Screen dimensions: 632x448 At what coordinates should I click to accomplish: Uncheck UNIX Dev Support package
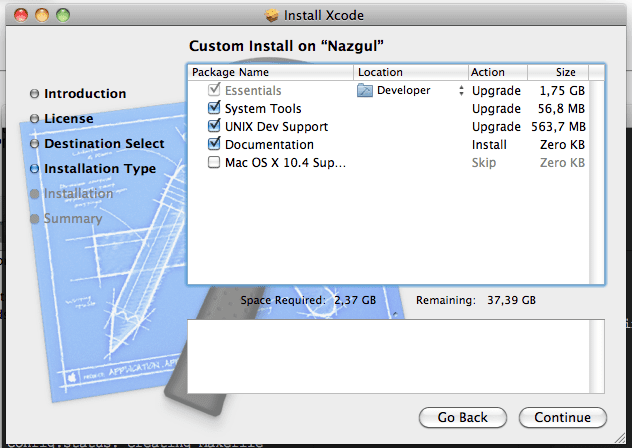pyautogui.click(x=214, y=127)
